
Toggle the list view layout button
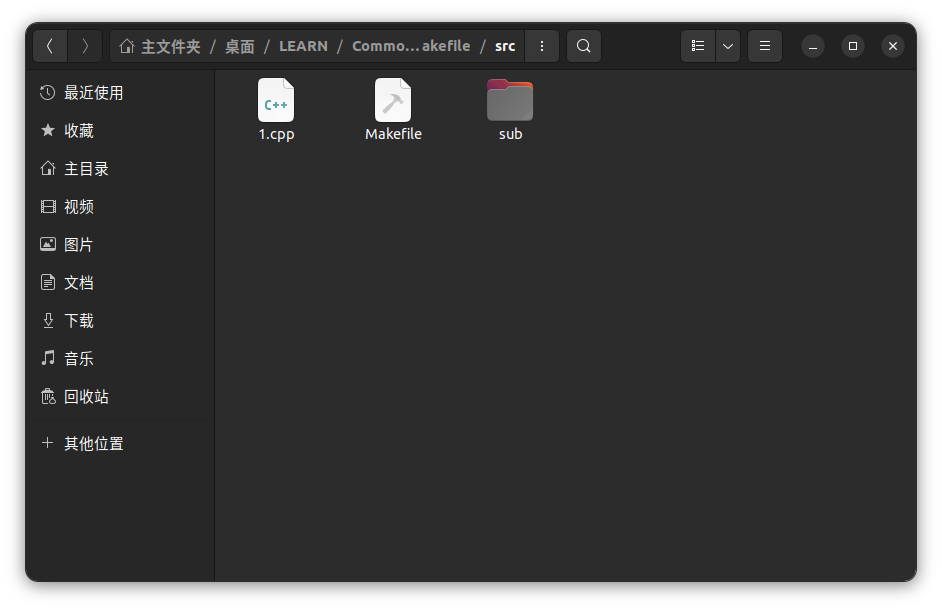(x=698, y=46)
